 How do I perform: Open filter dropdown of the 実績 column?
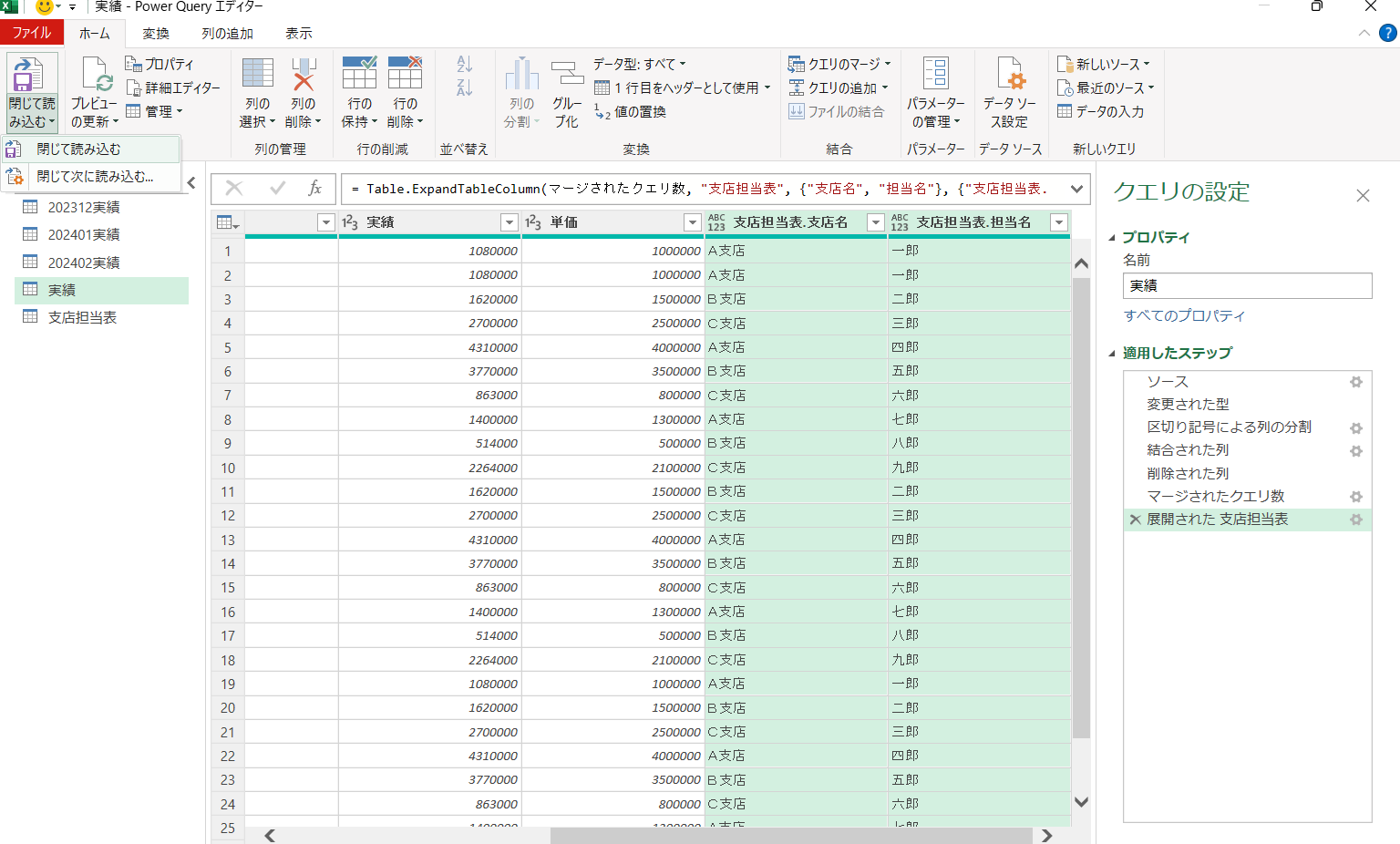510,222
